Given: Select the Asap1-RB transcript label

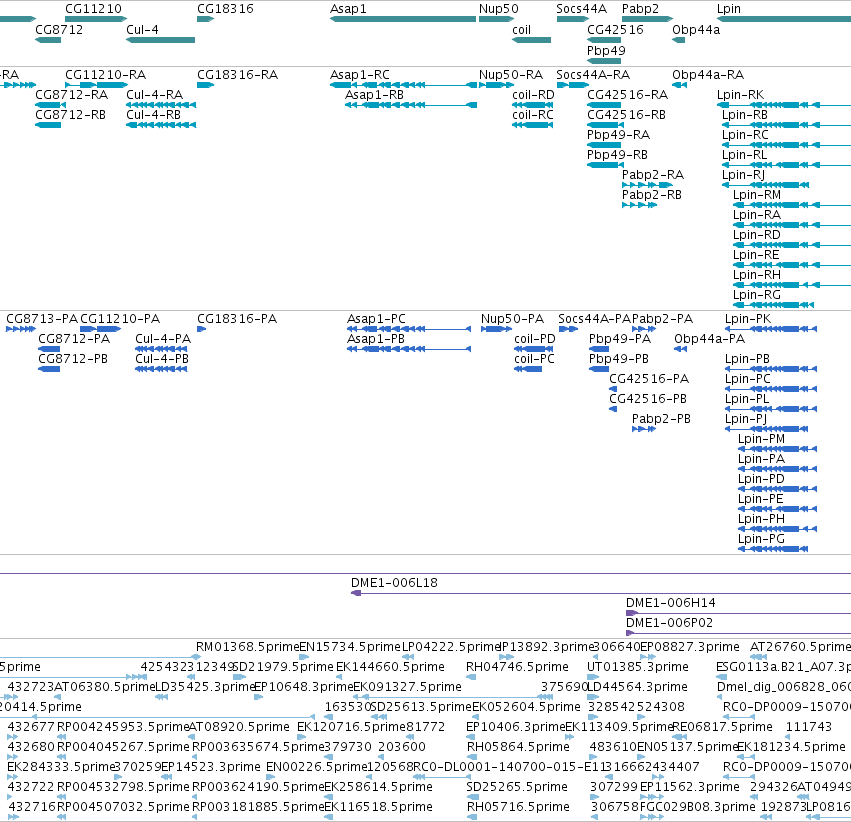Looking at the screenshot, I should [x=374, y=94].
